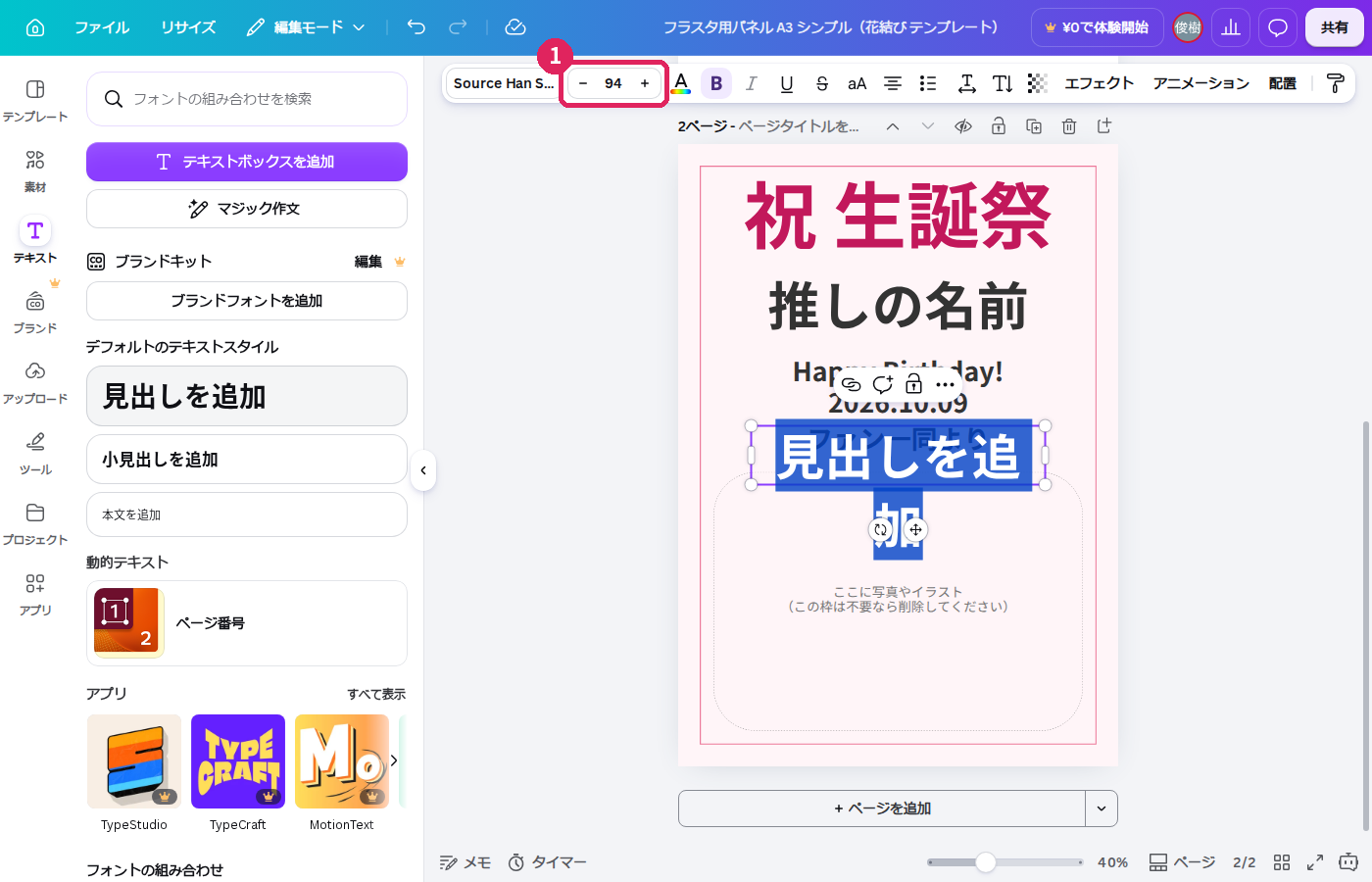Go to Canva home icon
This screenshot has width=1372, height=882.
(x=35, y=27)
